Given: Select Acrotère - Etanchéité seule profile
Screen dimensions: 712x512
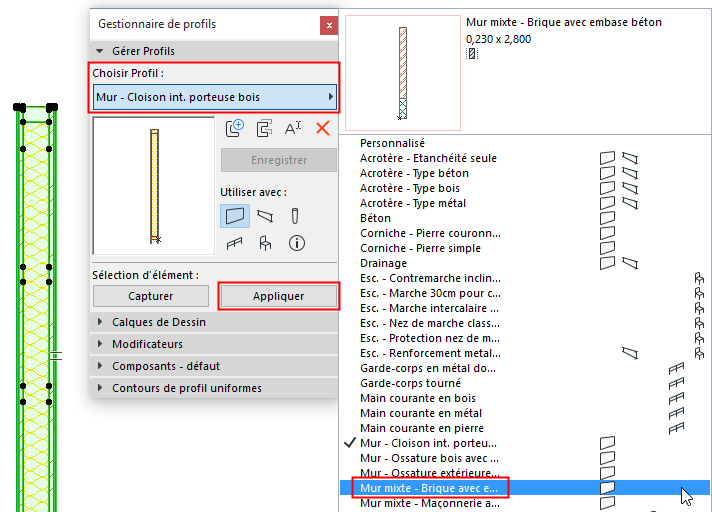Looking at the screenshot, I should click(x=525, y=158).
